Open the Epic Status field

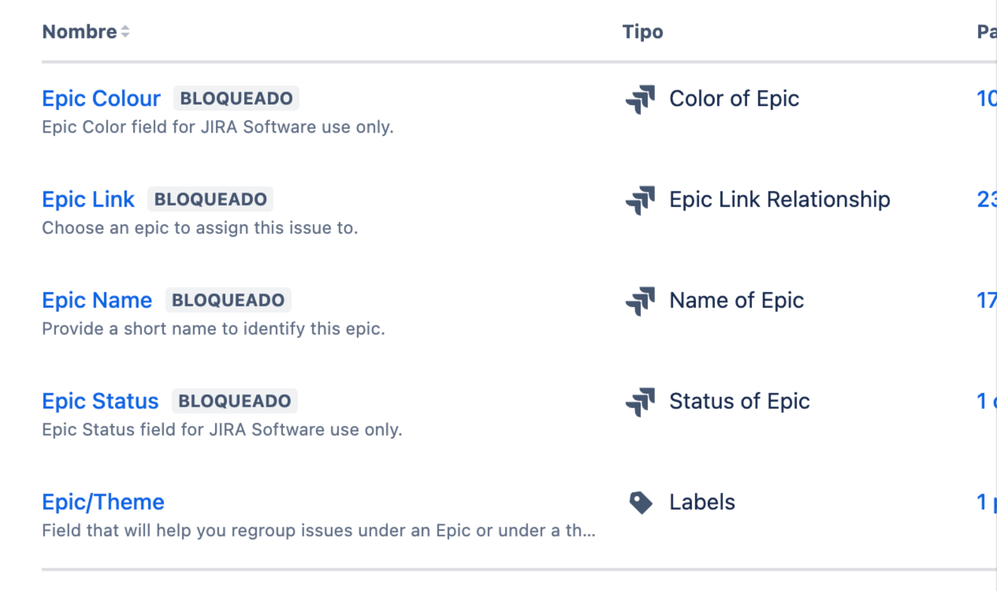tap(100, 401)
